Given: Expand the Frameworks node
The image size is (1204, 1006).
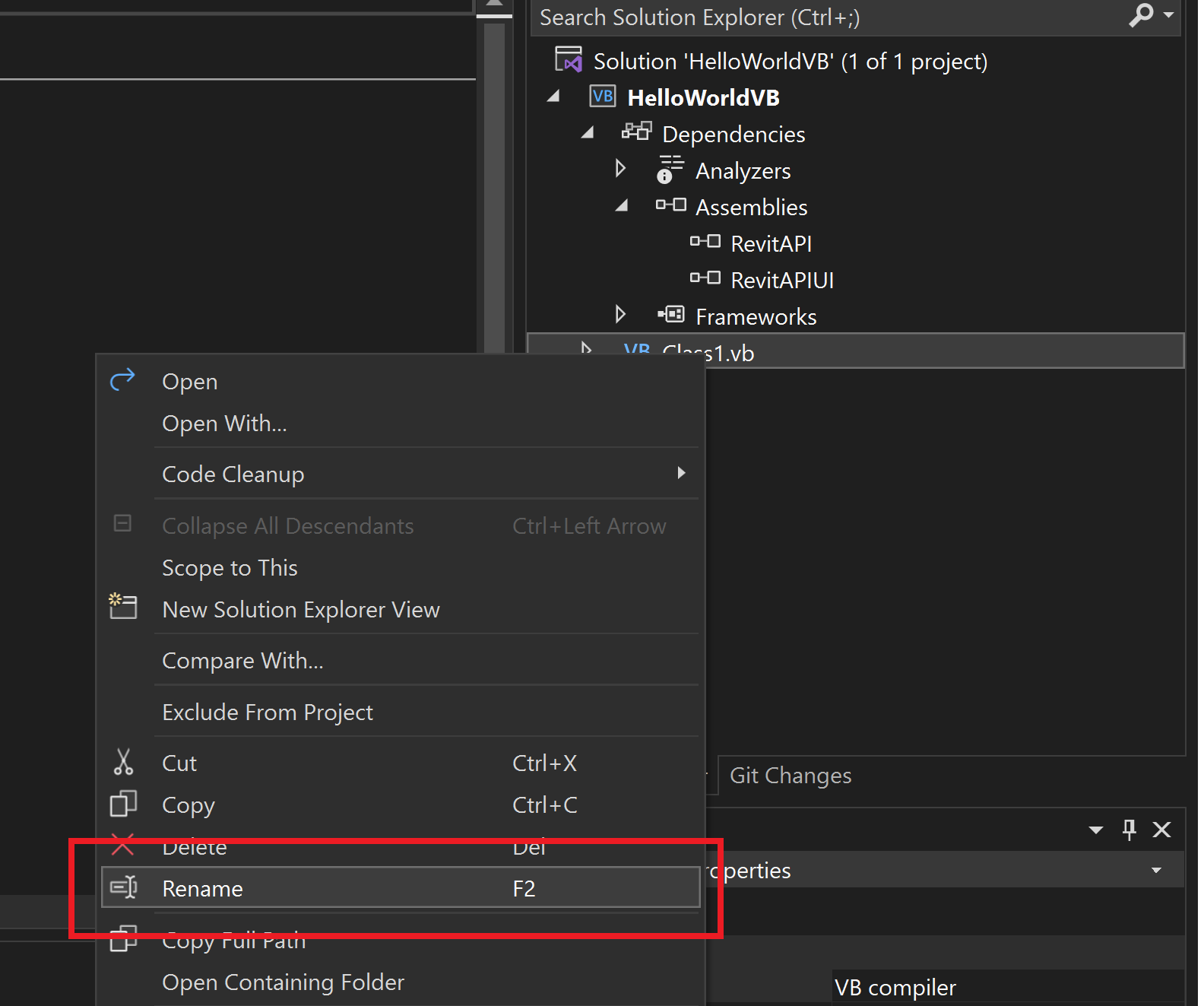Looking at the screenshot, I should point(620,314).
